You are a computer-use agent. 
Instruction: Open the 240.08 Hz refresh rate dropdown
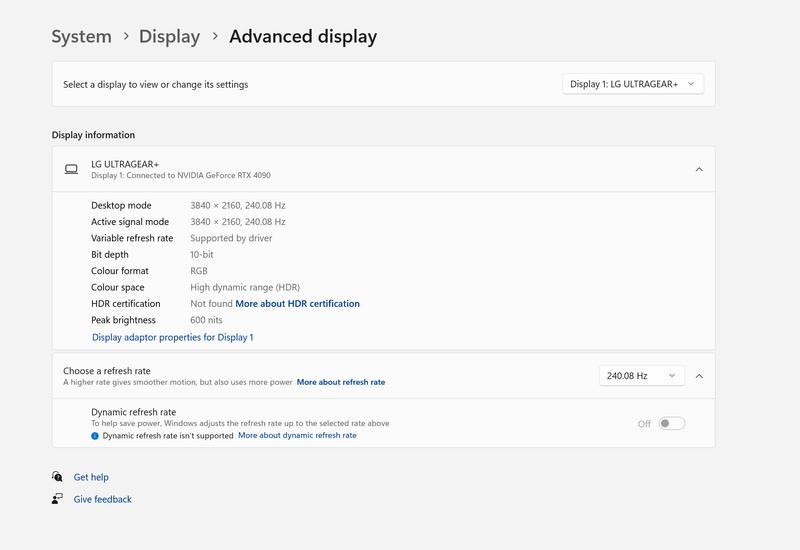point(641,376)
